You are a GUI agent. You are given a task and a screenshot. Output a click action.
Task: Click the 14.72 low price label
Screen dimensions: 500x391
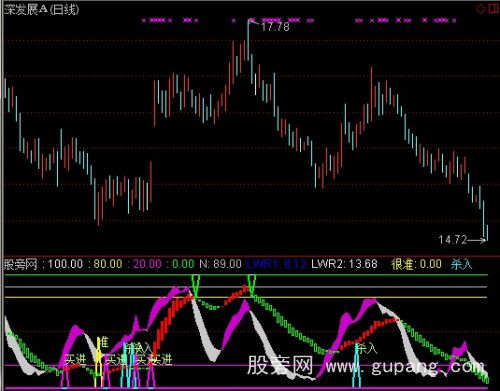coord(453,239)
